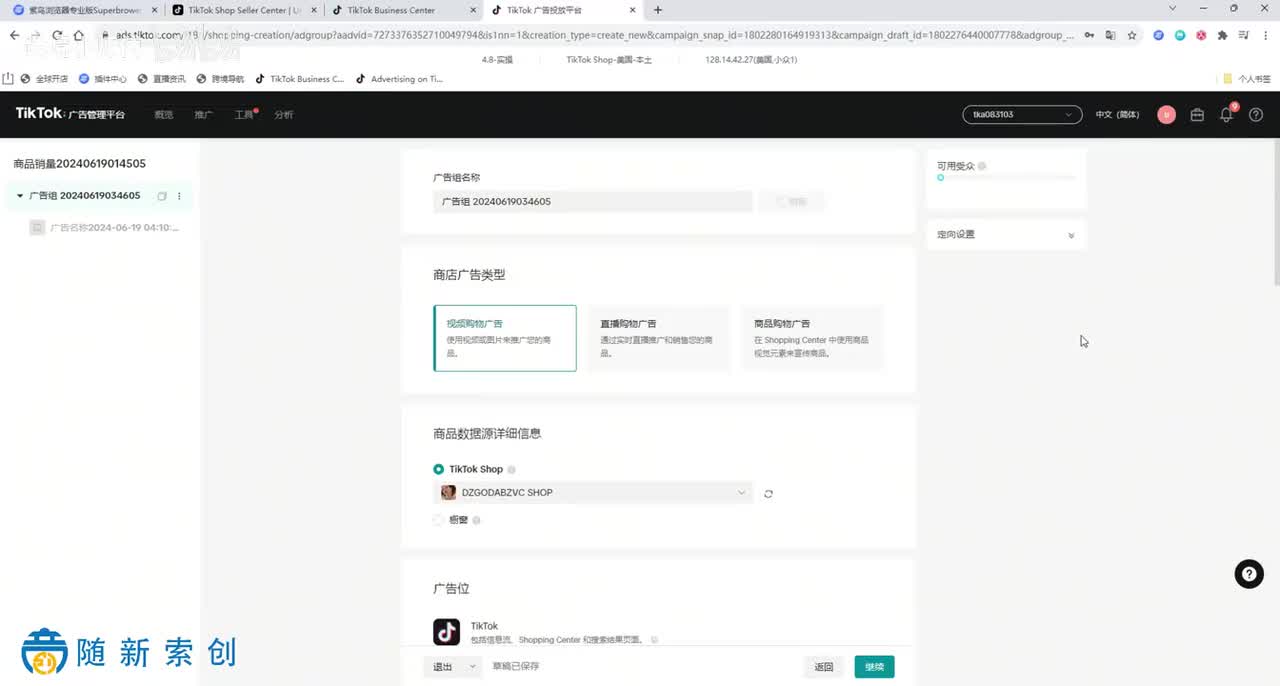Screen dimensions: 1280x686
Task: Open the Advertising on Ti... bookmark
Action: (400, 79)
